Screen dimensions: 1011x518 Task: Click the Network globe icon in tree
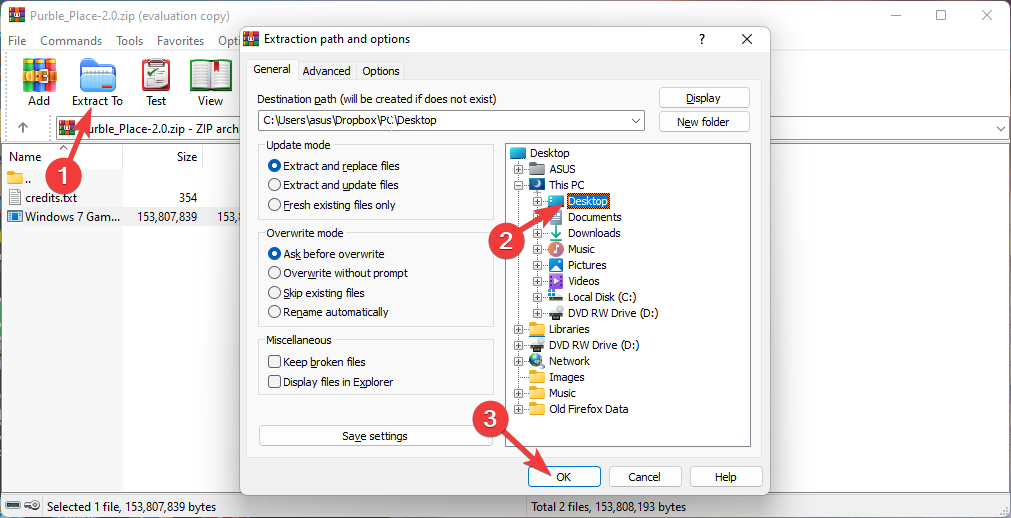tap(537, 361)
